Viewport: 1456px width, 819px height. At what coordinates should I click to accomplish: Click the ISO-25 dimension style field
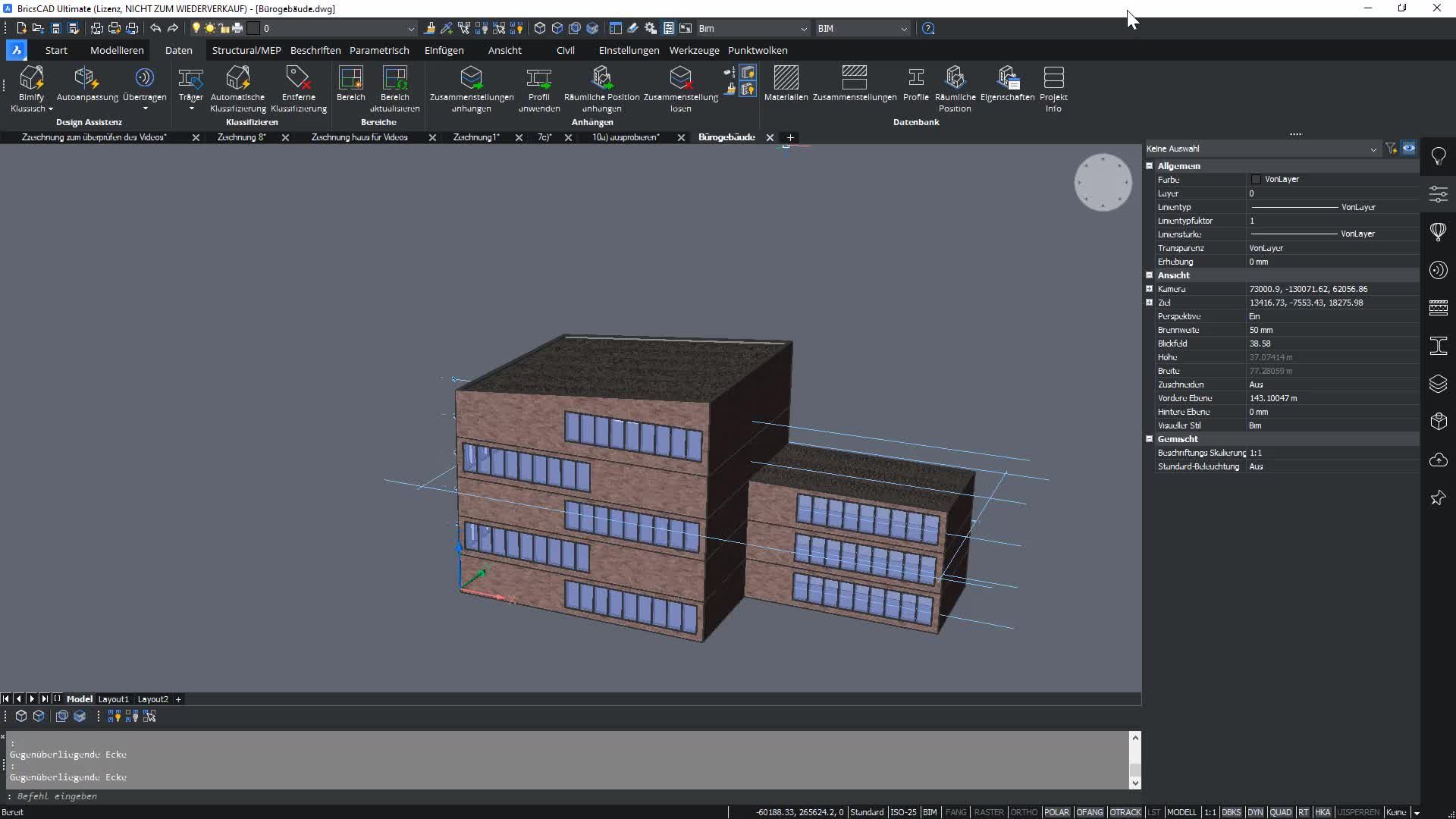tap(903, 812)
